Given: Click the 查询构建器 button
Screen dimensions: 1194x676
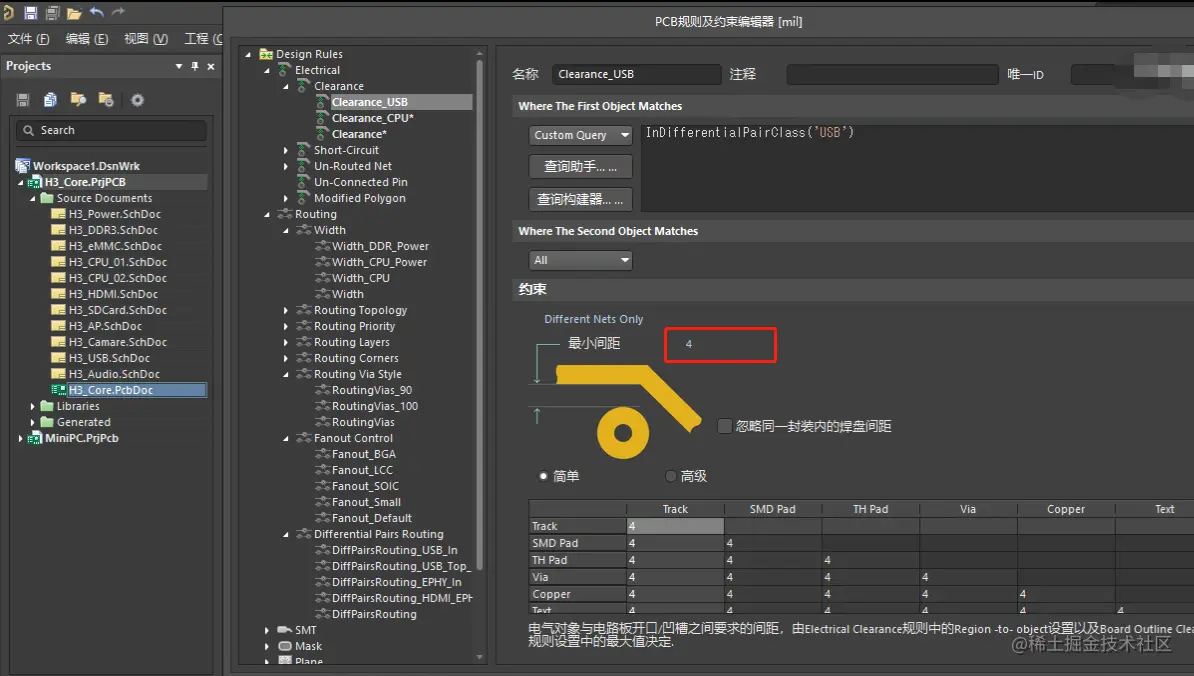Looking at the screenshot, I should click(580, 199).
